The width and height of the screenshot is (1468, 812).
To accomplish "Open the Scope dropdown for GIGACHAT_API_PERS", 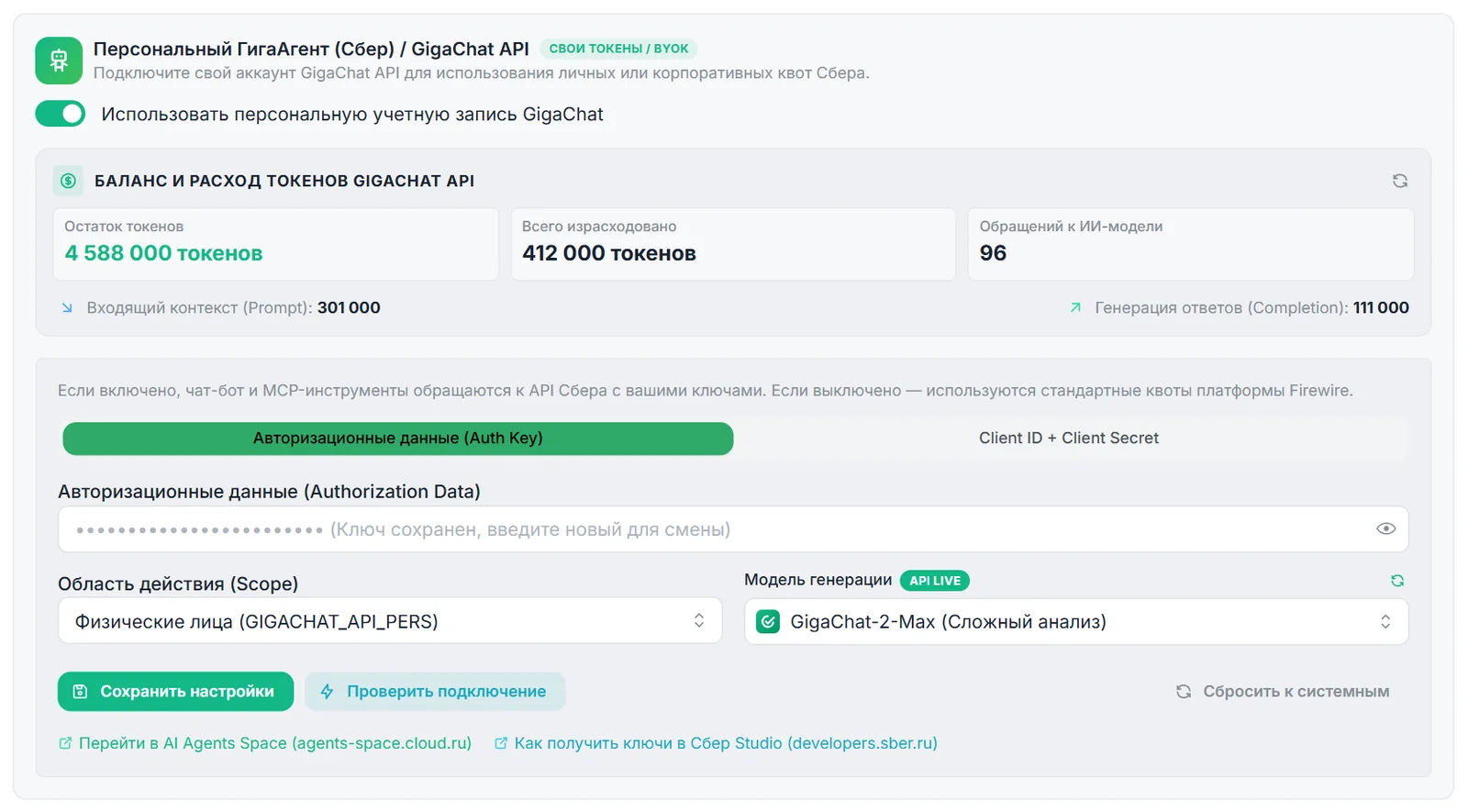I will (x=390, y=621).
